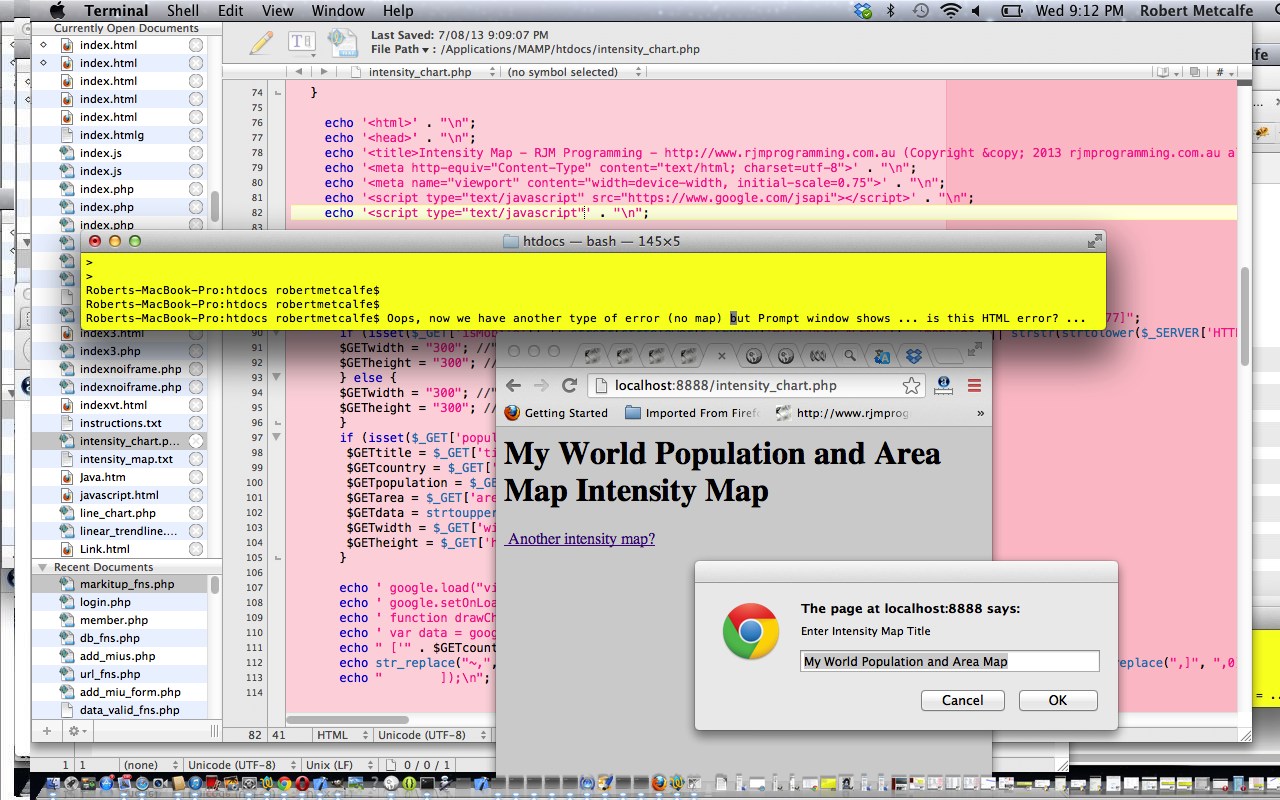Select line_chart.php in open documents

pyautogui.click(x=118, y=513)
